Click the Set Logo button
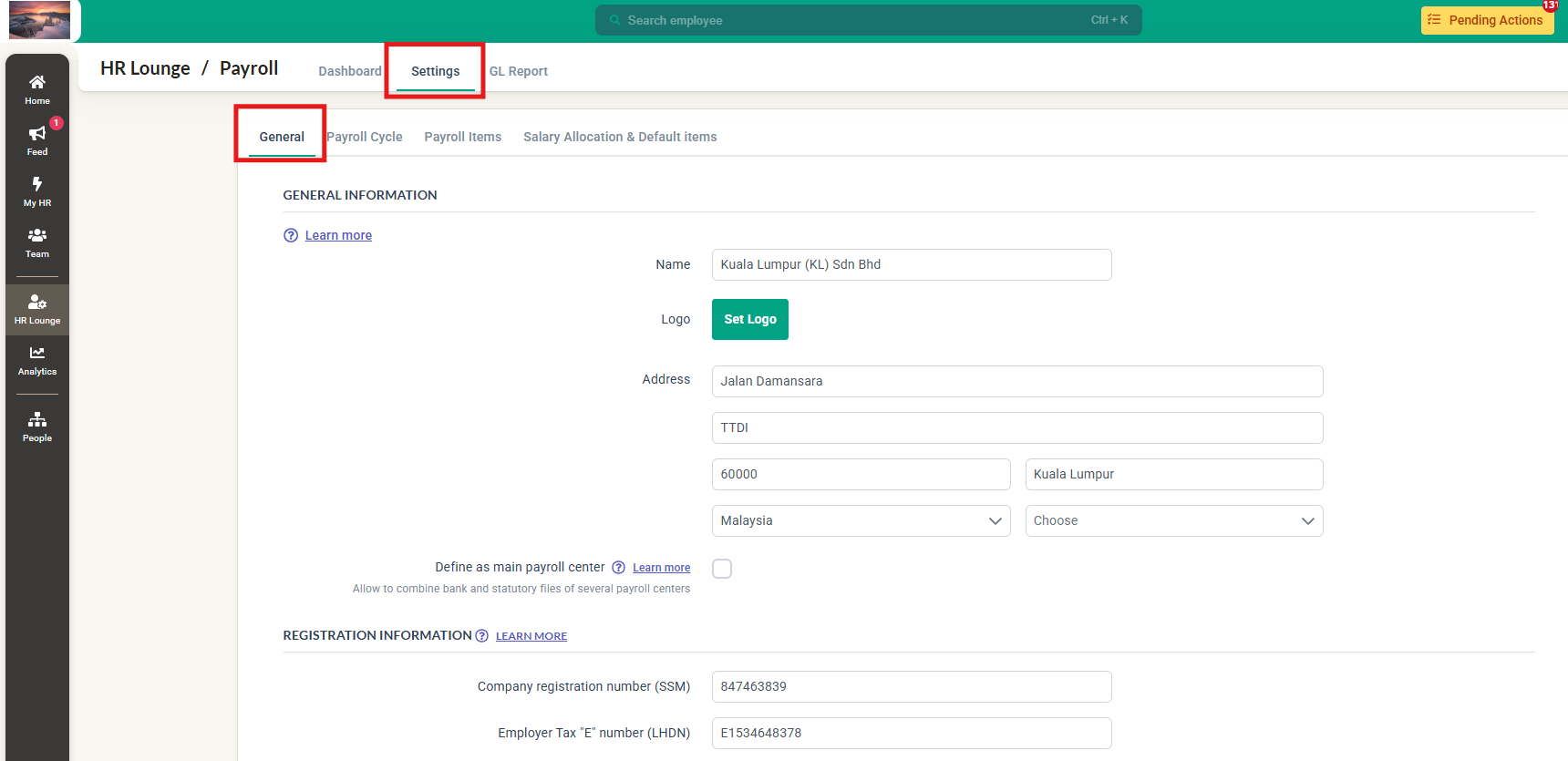Image resolution: width=1568 pixels, height=761 pixels. [x=749, y=320]
